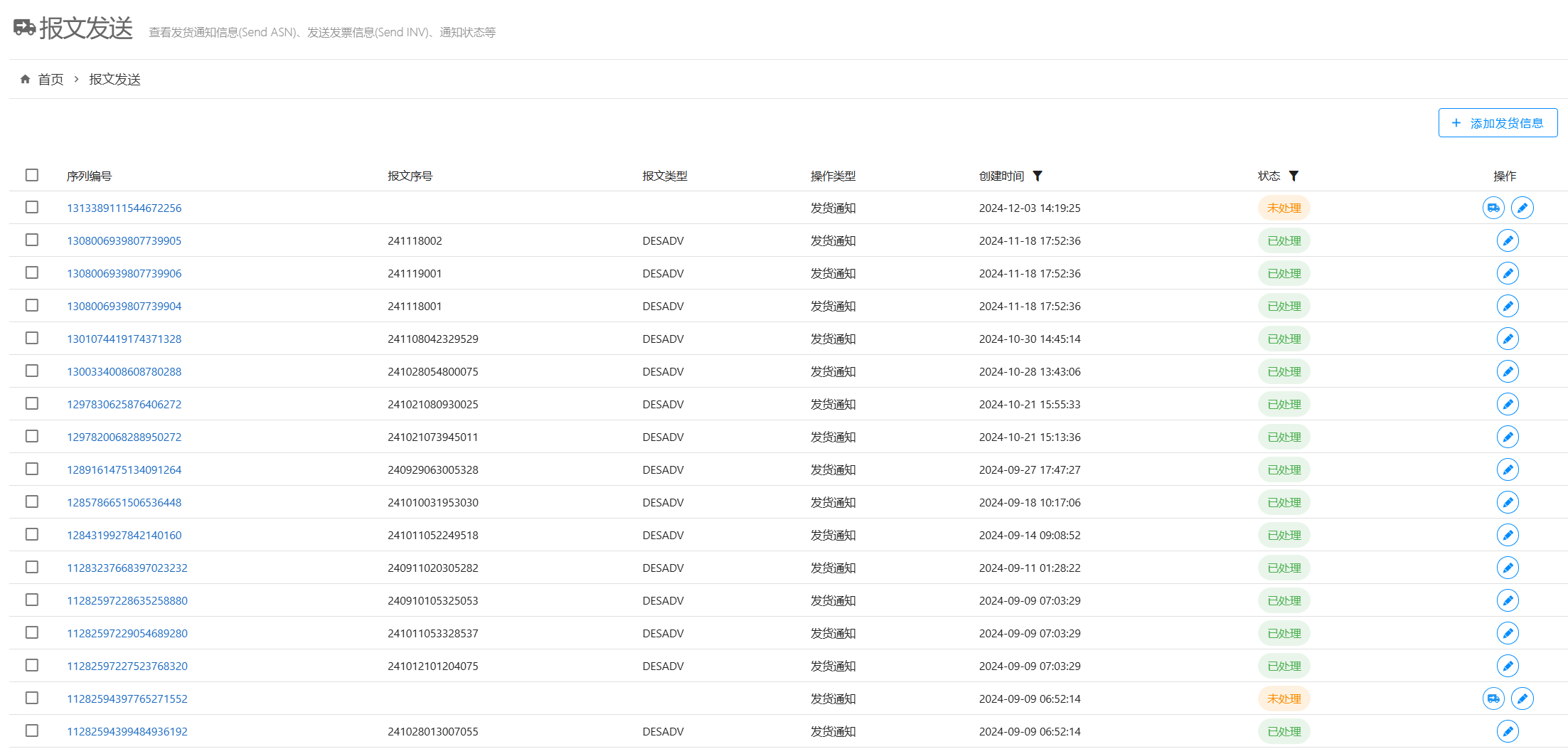Select checkbox for row 1300334008608780288
Viewport: 1568px width, 749px height.
tap(32, 371)
